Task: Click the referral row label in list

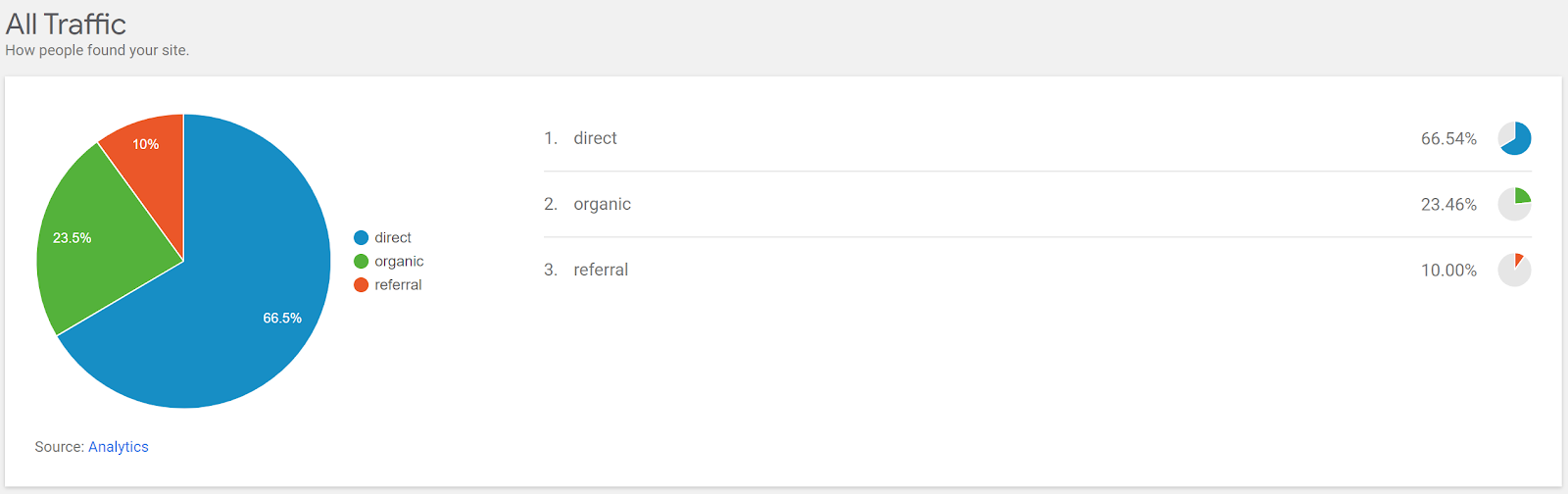Action: point(601,270)
